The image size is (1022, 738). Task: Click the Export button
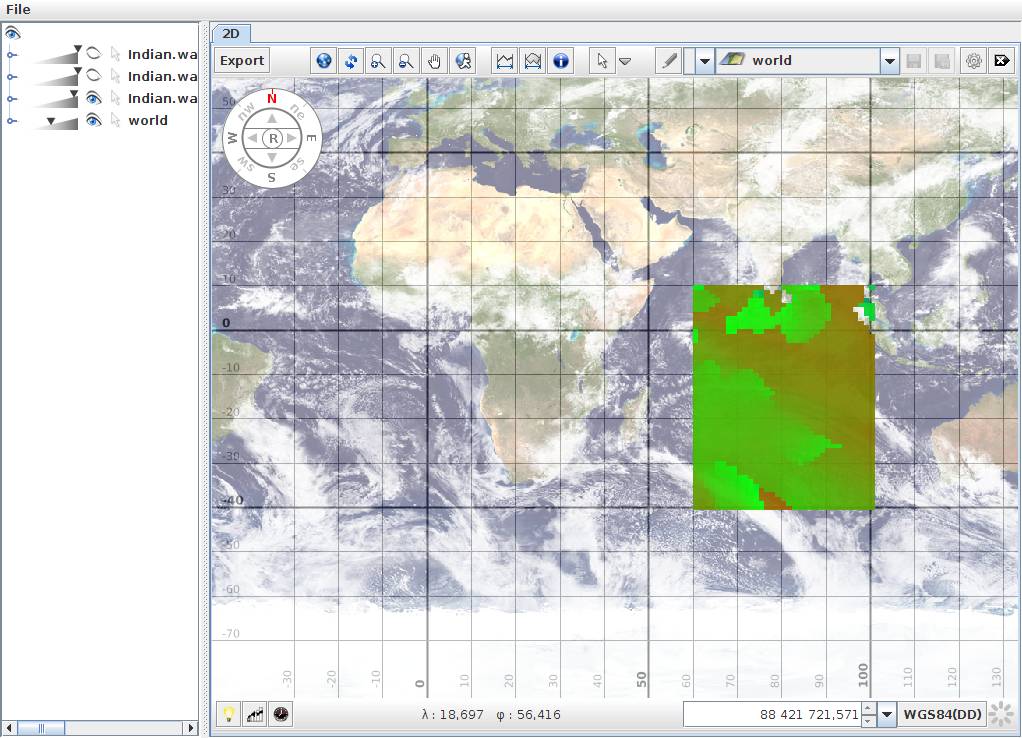pyautogui.click(x=242, y=61)
